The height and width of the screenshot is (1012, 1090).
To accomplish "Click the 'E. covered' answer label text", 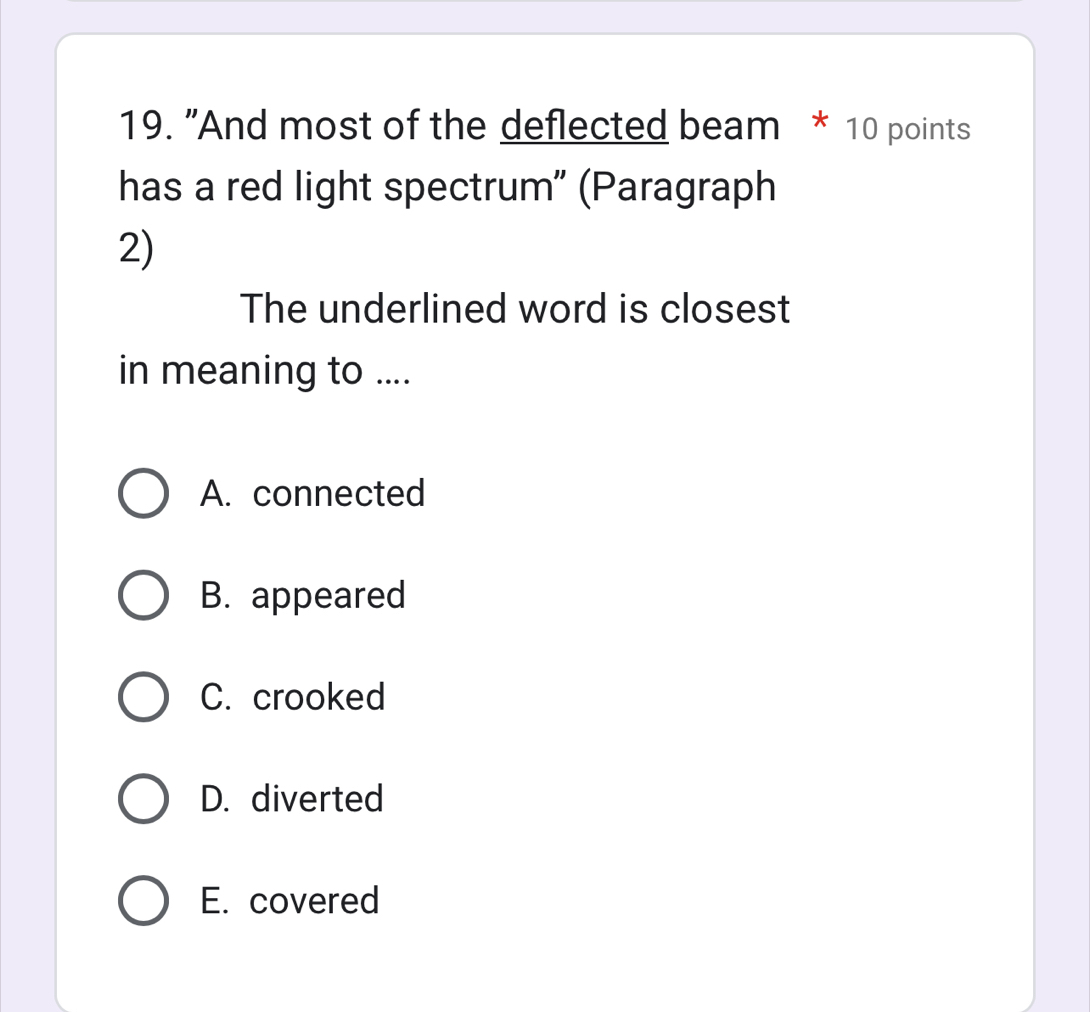I will pyautogui.click(x=289, y=901).
